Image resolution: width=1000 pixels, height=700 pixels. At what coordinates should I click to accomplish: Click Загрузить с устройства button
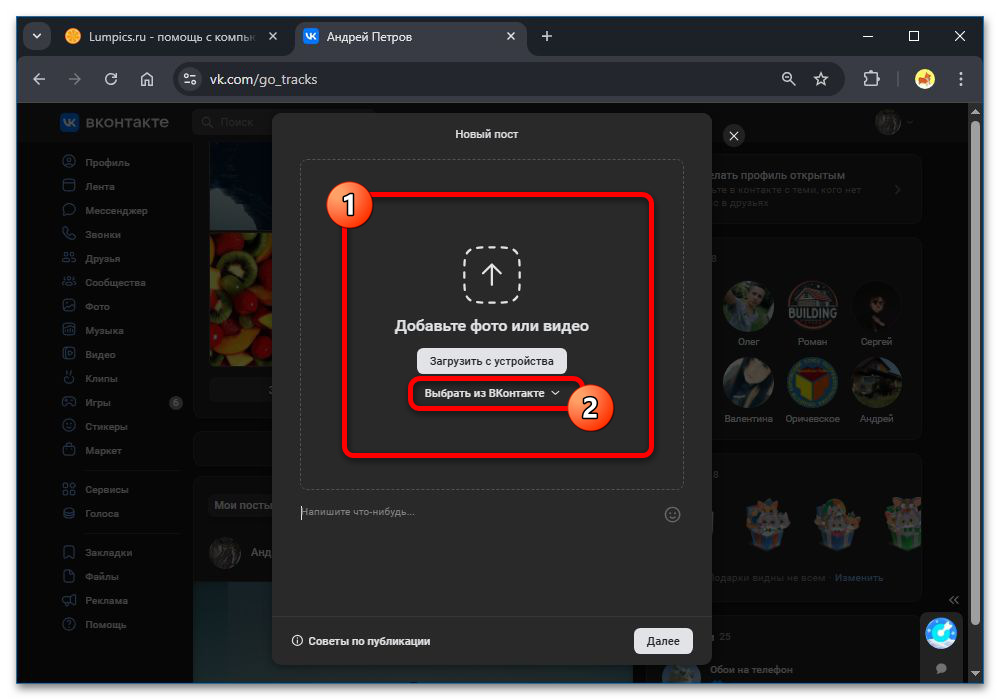[x=491, y=361]
